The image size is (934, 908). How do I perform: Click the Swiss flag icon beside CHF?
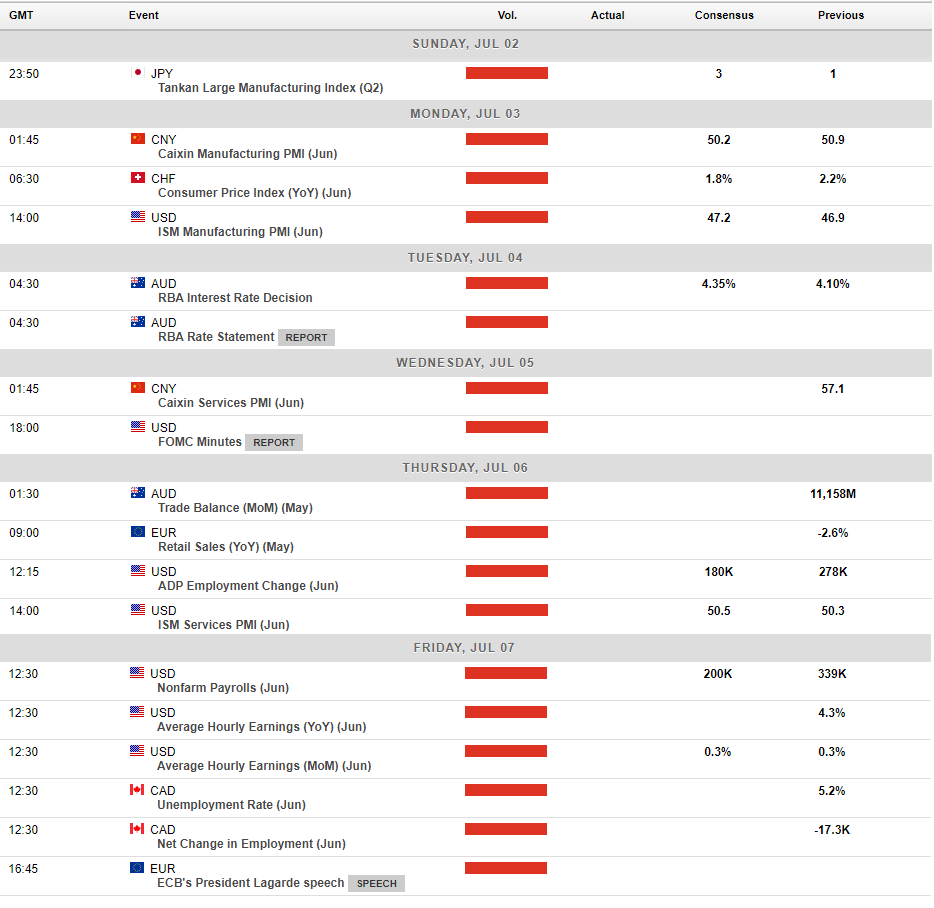click(x=138, y=178)
